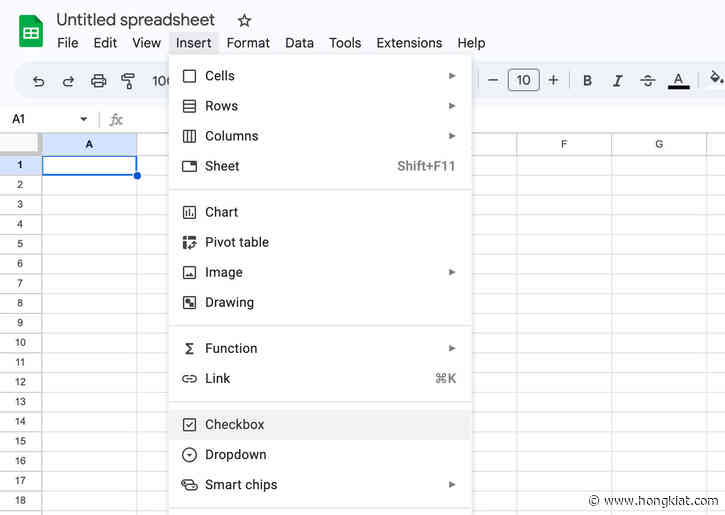The image size is (725, 515).
Task: Open the Edit menu
Action: coord(105,43)
